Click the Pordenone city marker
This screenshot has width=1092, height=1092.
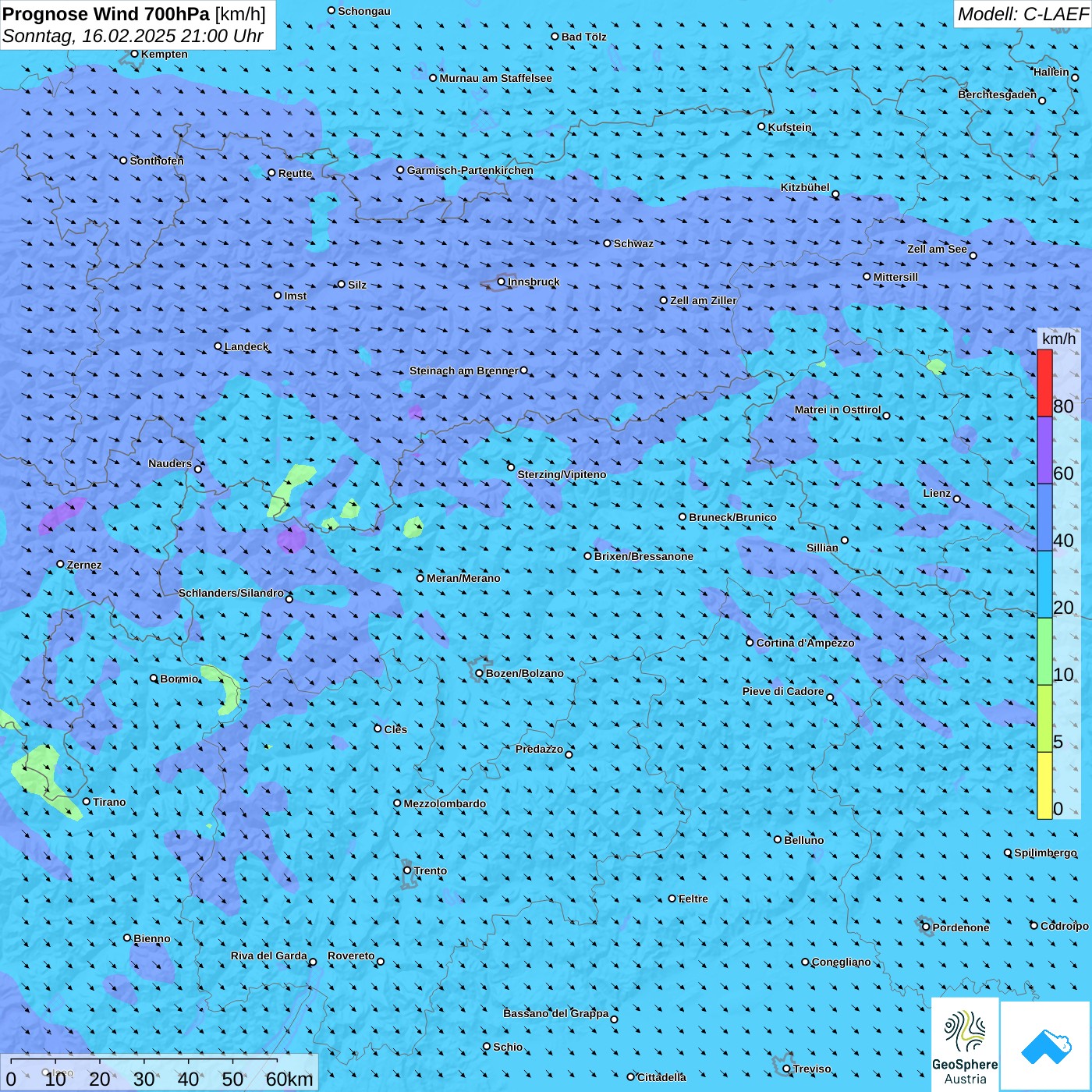927,927
